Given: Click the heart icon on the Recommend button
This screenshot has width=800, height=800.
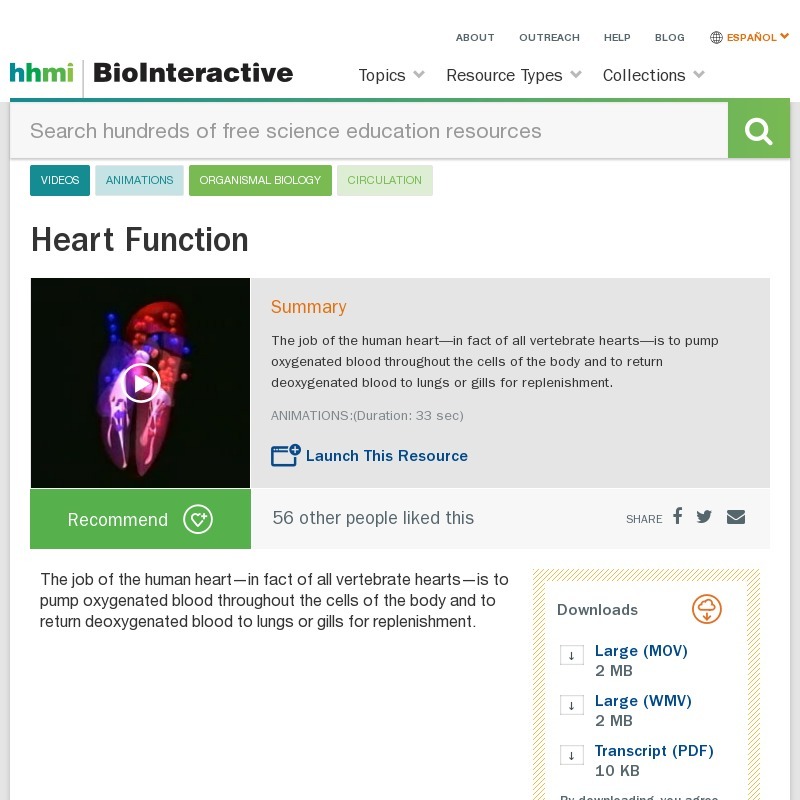Looking at the screenshot, I should (x=198, y=519).
